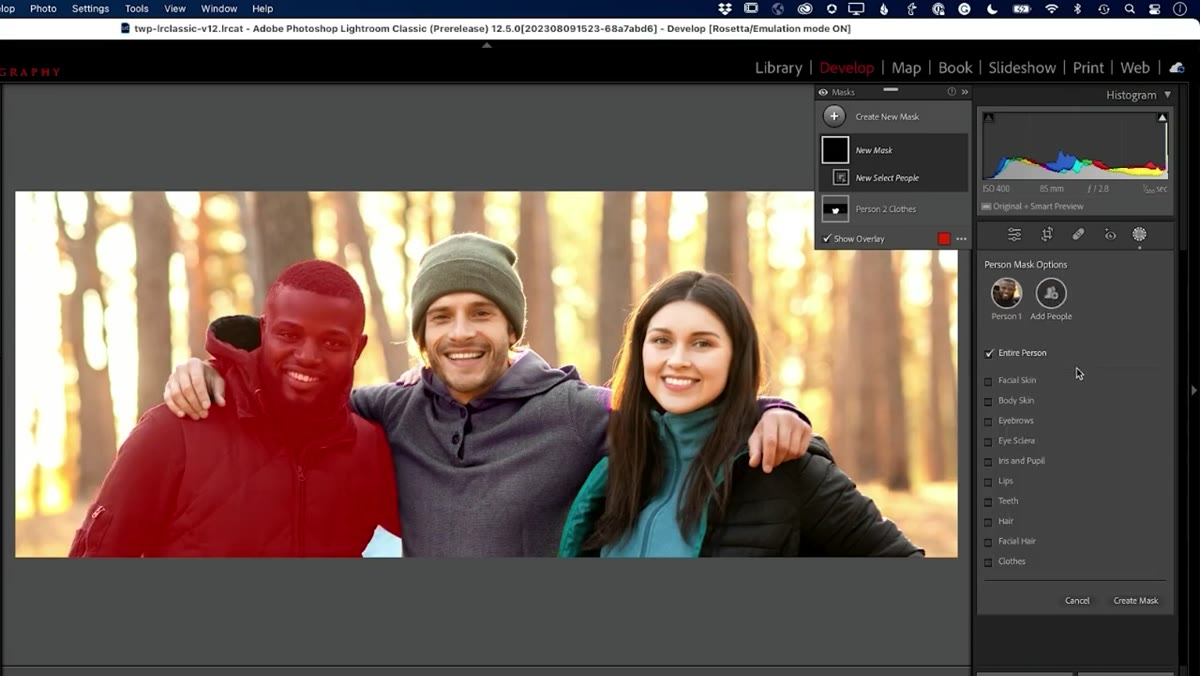Select the Healing bandage tool
The width and height of the screenshot is (1200, 676).
(x=1078, y=234)
